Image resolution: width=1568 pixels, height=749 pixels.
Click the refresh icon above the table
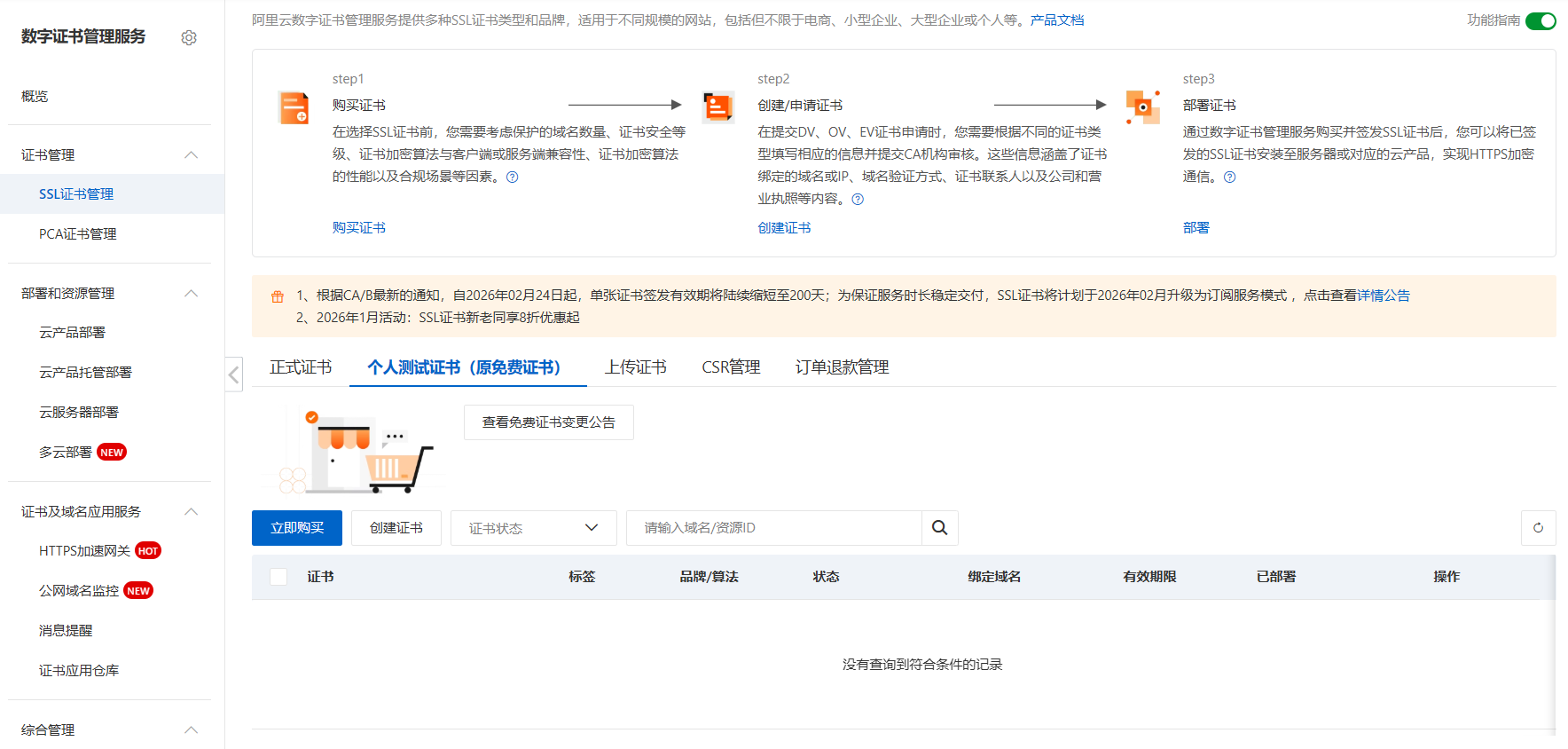pyautogui.click(x=1538, y=528)
